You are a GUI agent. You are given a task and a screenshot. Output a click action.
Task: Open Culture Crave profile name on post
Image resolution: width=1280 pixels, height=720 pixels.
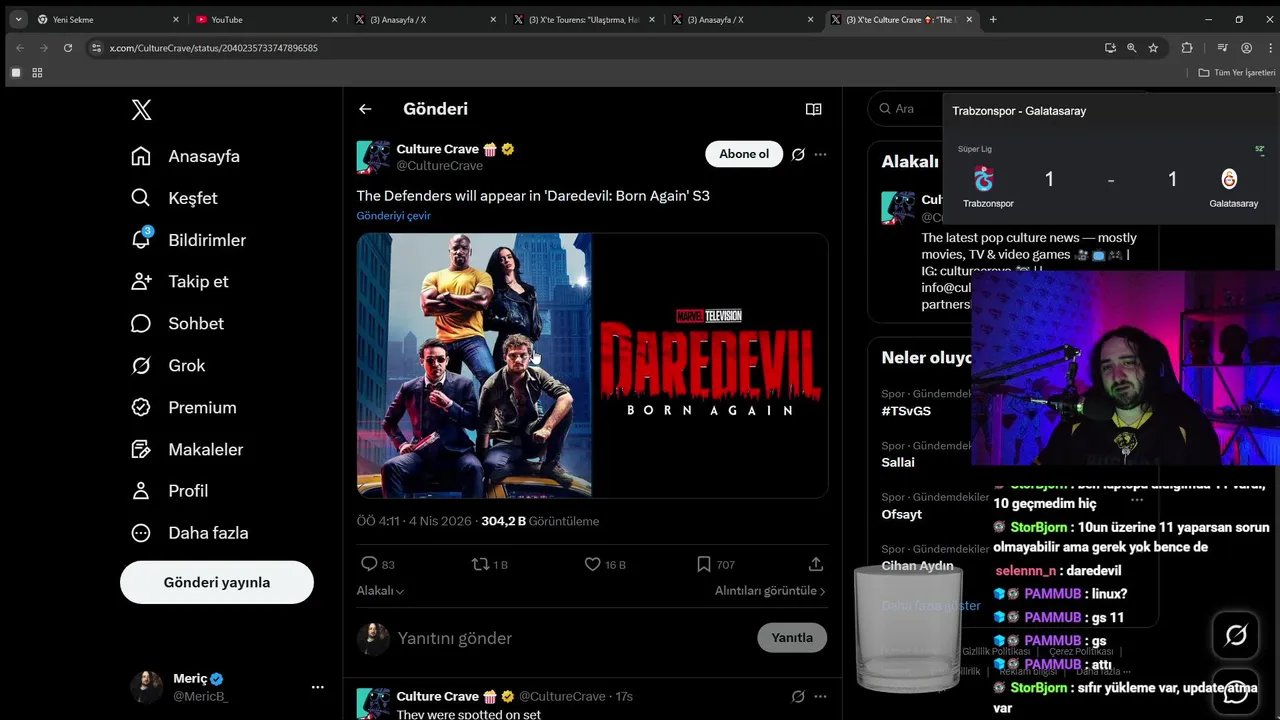437,149
